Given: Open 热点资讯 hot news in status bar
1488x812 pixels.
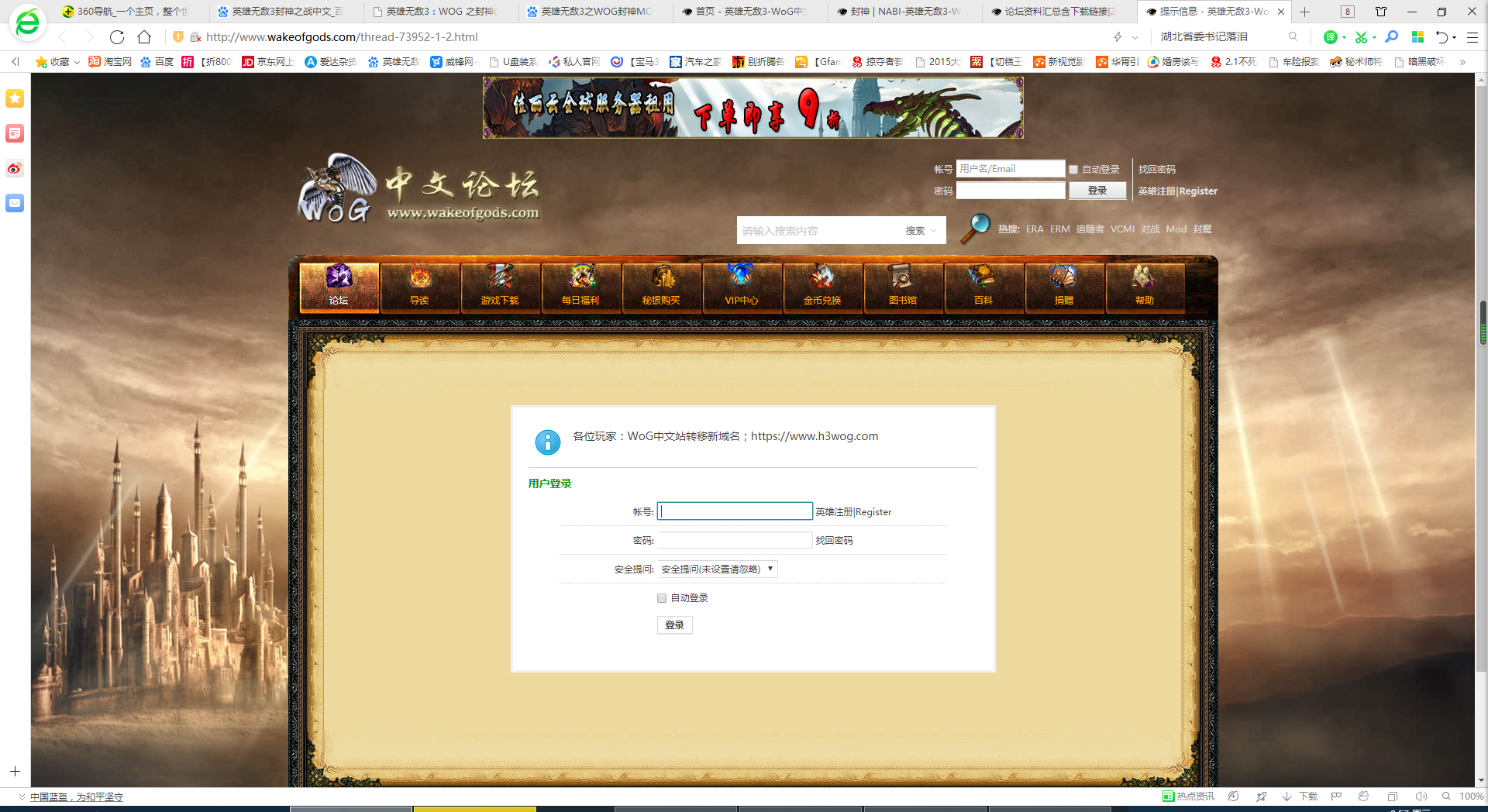Looking at the screenshot, I should (x=1189, y=797).
